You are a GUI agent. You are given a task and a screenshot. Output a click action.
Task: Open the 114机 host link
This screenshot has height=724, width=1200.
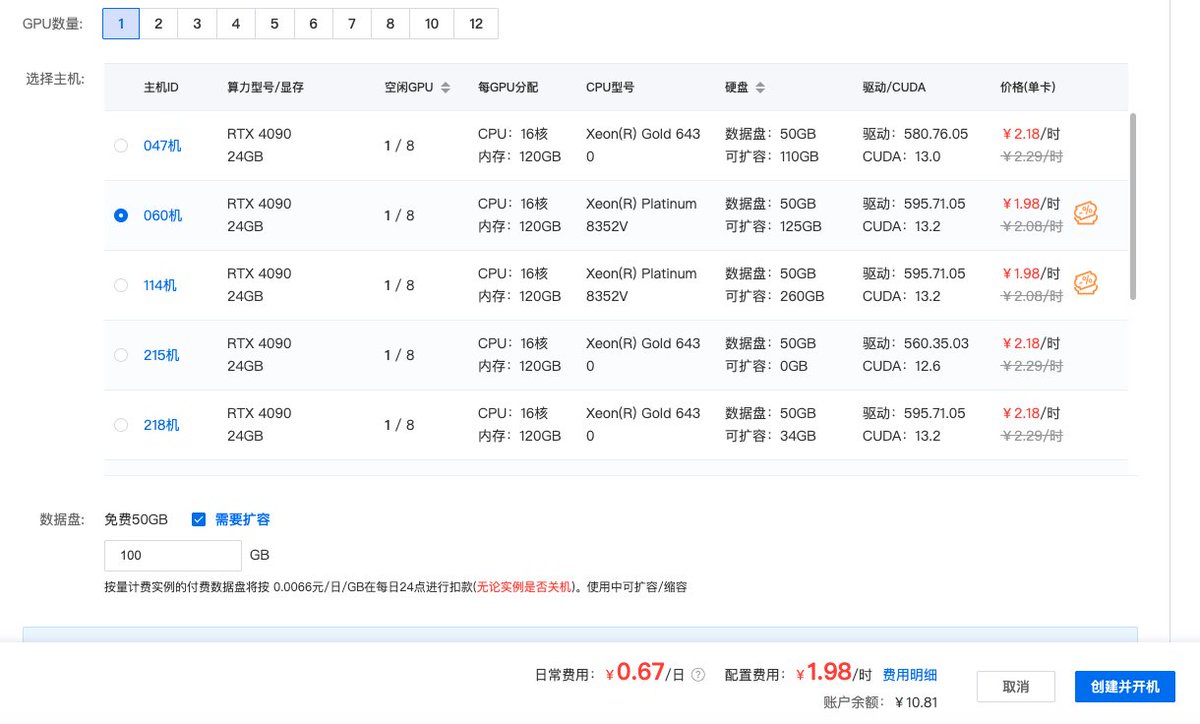click(160, 285)
